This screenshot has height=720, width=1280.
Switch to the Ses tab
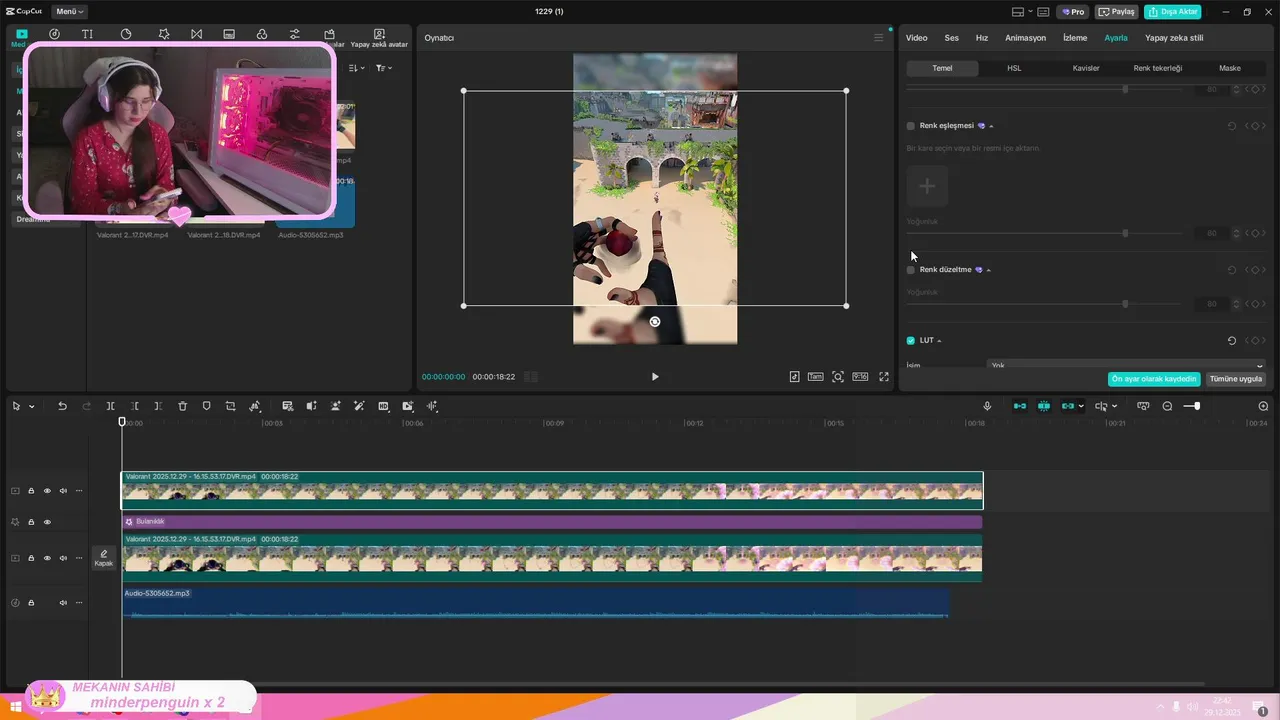(952, 38)
